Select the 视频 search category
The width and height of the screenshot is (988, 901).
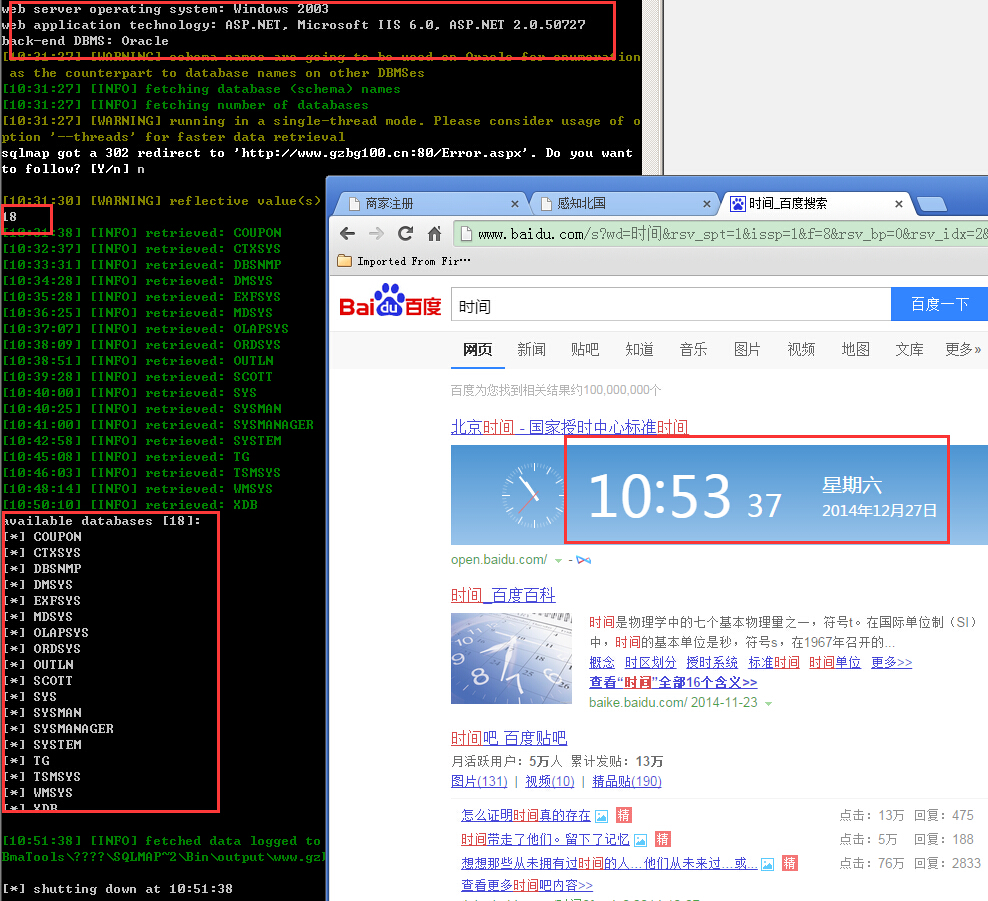tap(801, 350)
